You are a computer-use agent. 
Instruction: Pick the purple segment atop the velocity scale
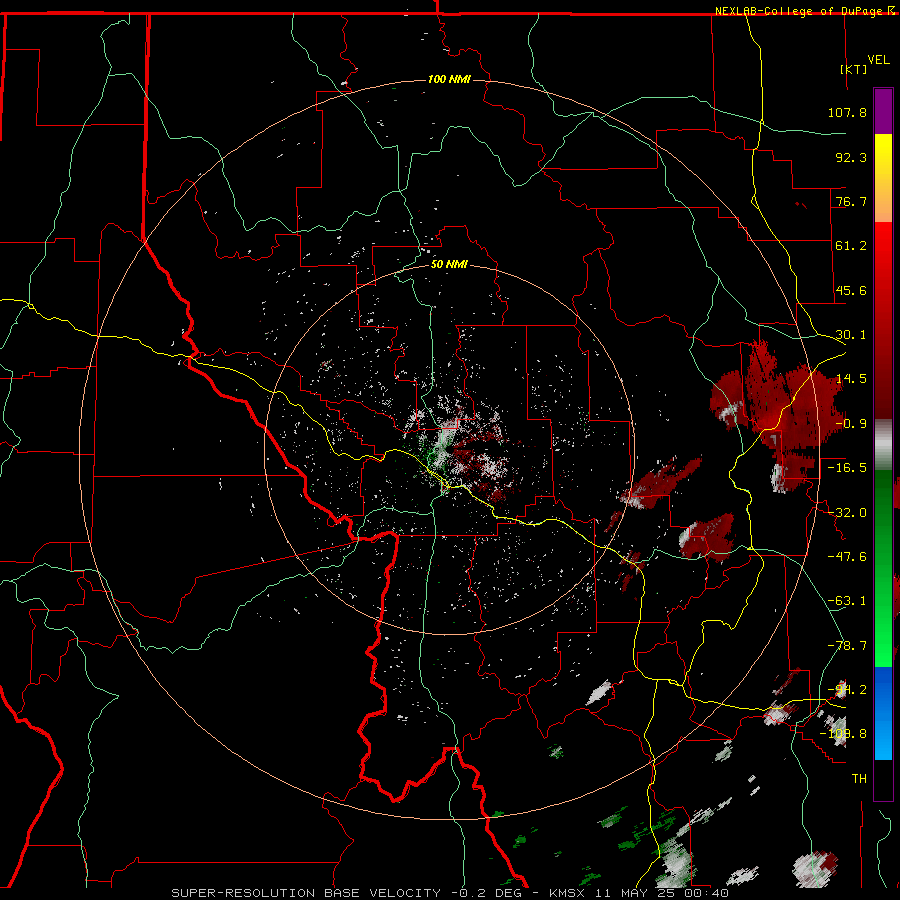(883, 111)
